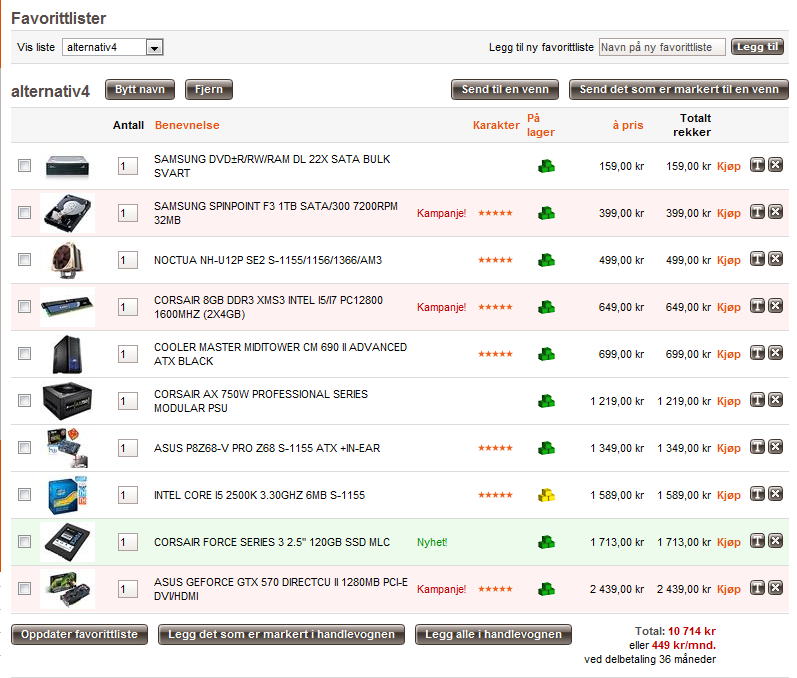Open NOCTUA NH-U12P SE2 product name
The height and width of the screenshot is (678, 797).
(268, 260)
